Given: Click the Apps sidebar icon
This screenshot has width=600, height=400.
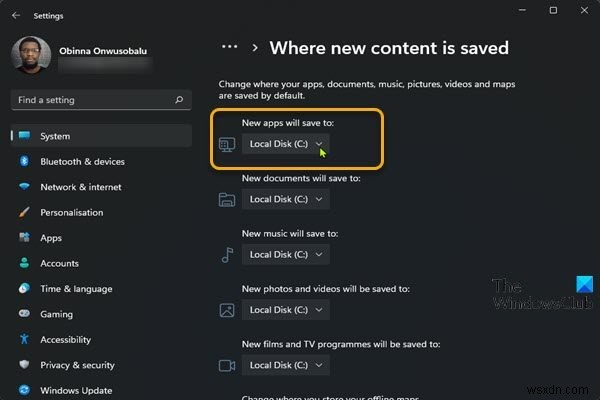Looking at the screenshot, I should pyautogui.click(x=22, y=238).
